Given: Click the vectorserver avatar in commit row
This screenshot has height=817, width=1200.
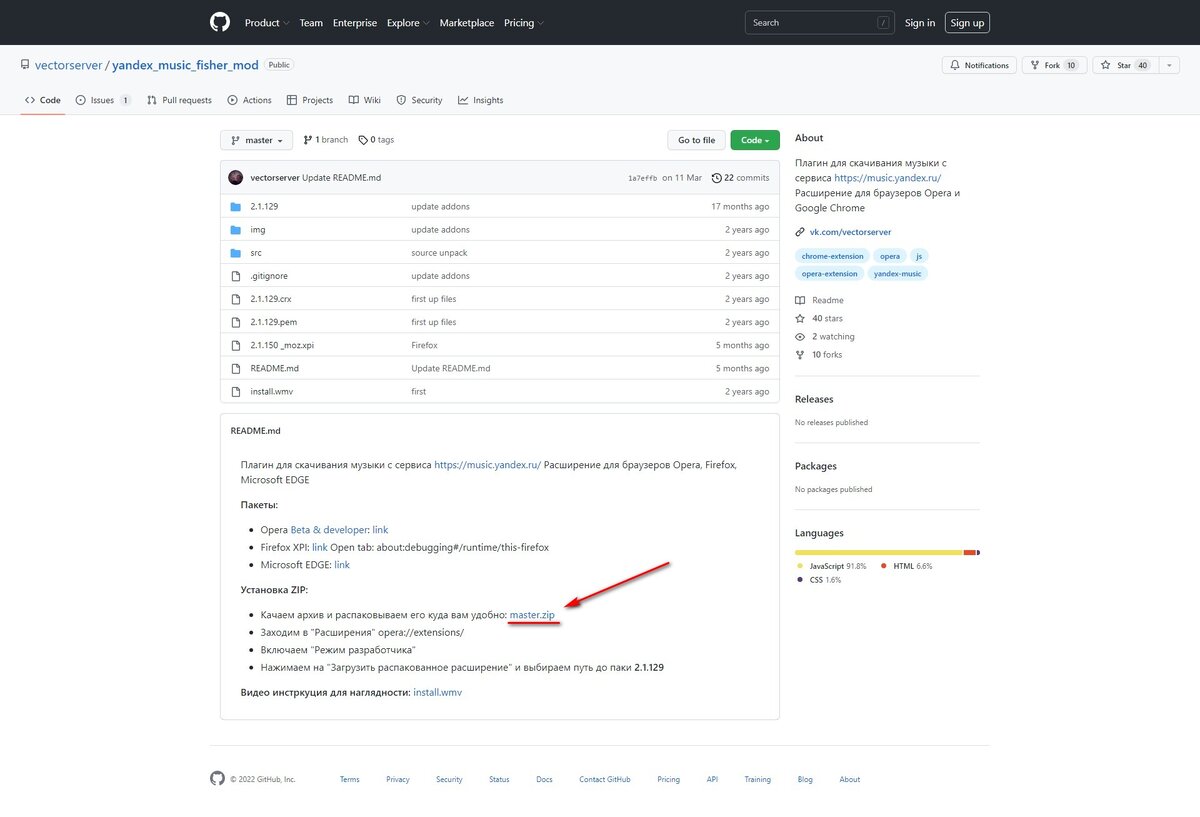Looking at the screenshot, I should click(236, 177).
